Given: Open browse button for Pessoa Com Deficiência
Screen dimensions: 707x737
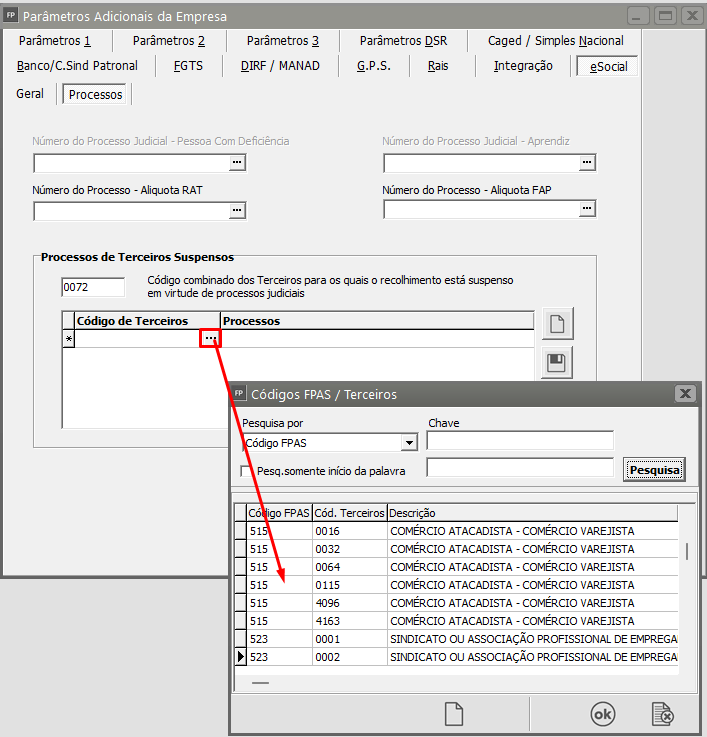Looking at the screenshot, I should pos(237,162).
